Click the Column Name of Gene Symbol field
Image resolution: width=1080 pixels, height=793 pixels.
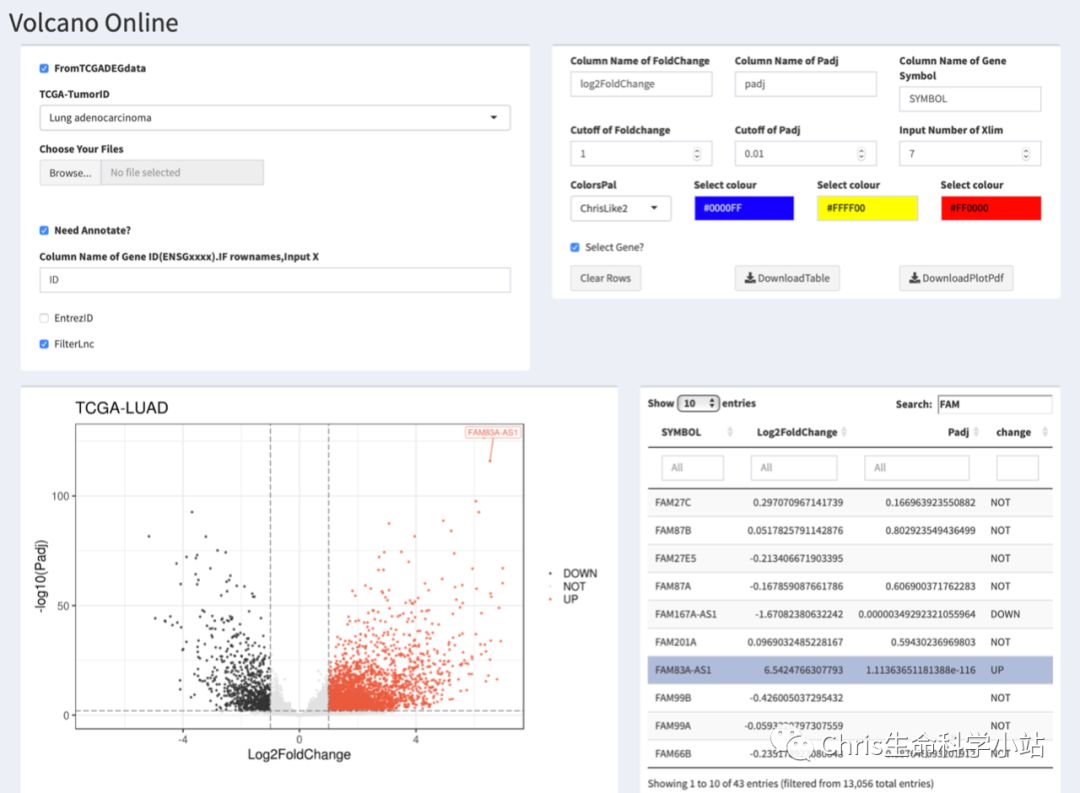pyautogui.click(x=970, y=99)
